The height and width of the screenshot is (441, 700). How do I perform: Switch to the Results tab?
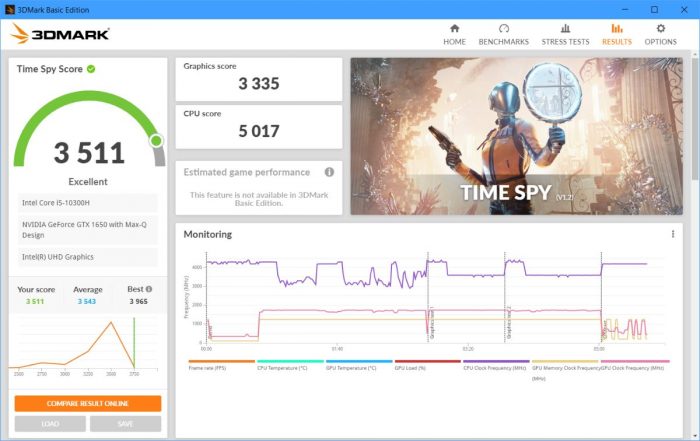pos(617,34)
